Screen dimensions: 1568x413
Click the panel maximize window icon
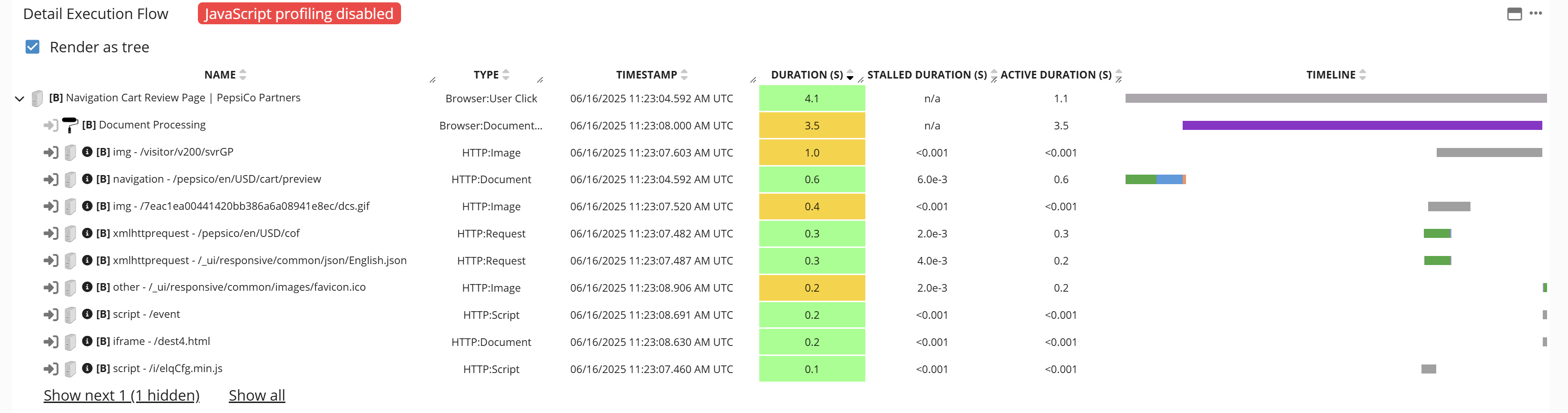1514,14
